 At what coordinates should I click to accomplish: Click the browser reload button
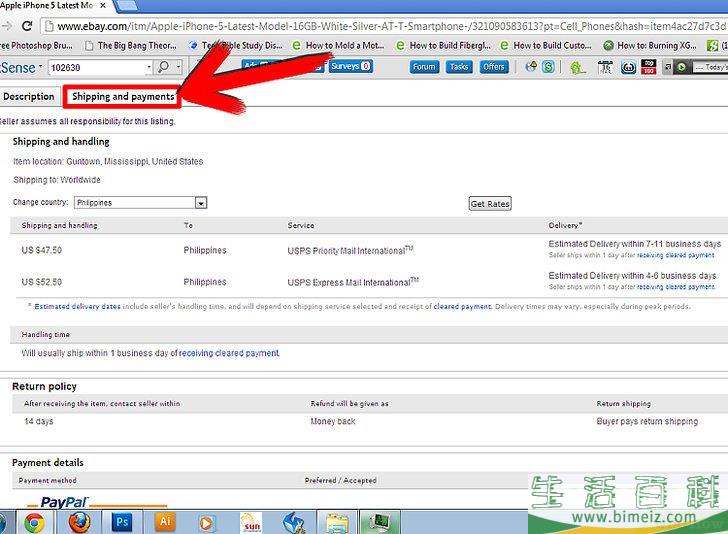click(27, 26)
